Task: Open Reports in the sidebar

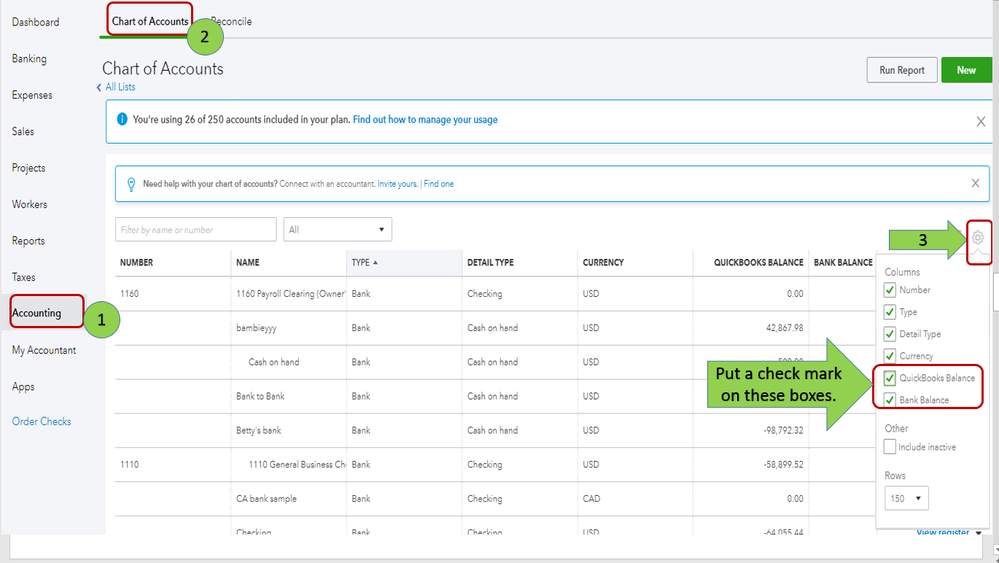Action: pyautogui.click(x=28, y=241)
